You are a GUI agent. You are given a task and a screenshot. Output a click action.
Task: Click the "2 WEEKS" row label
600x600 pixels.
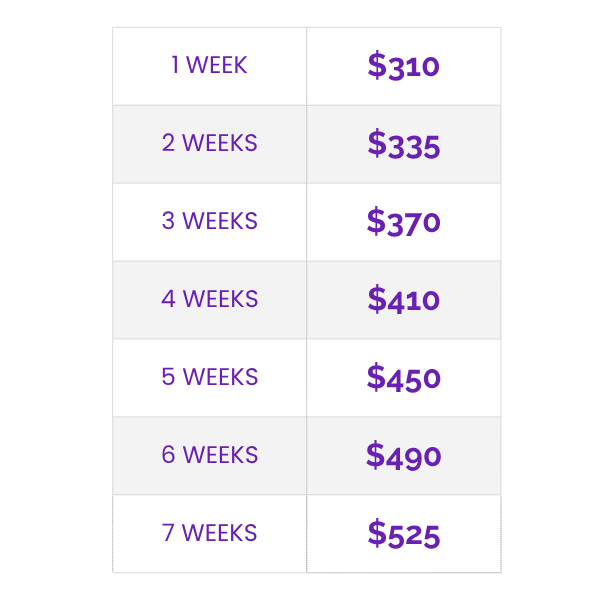pyautogui.click(x=209, y=143)
